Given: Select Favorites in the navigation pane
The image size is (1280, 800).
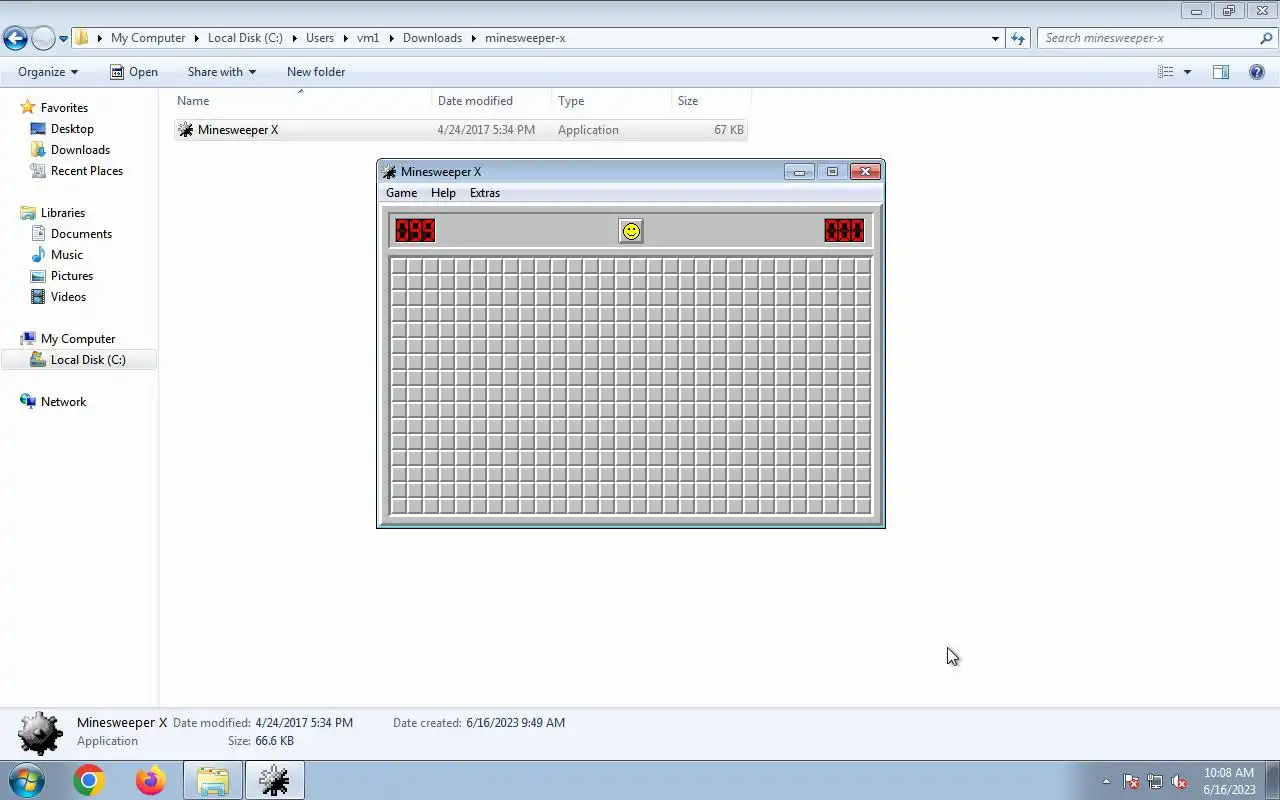Looking at the screenshot, I should tap(64, 108).
